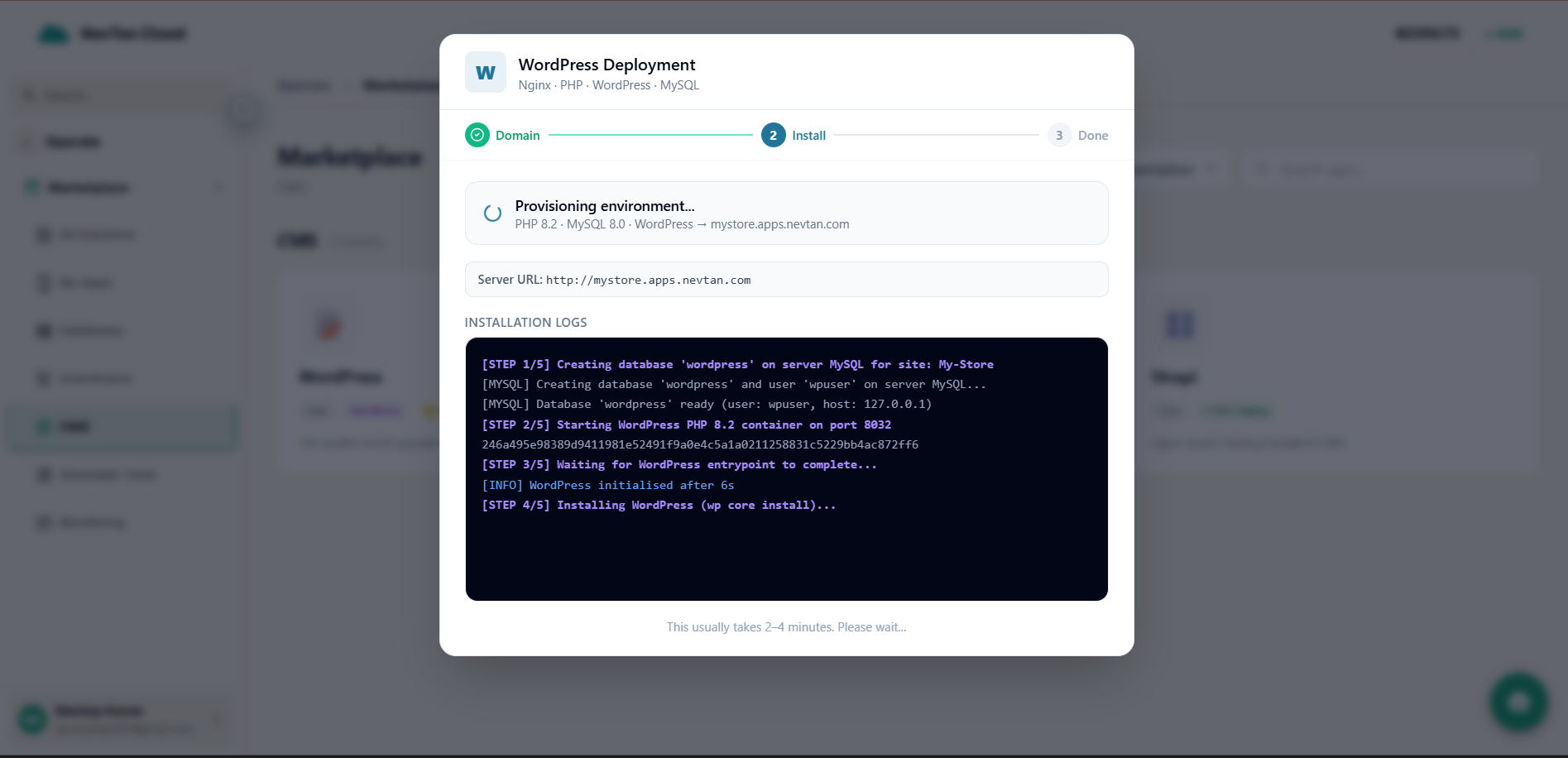This screenshot has width=1568, height=758.
Task: Click the provisioning loading spinner icon
Action: 492,213
